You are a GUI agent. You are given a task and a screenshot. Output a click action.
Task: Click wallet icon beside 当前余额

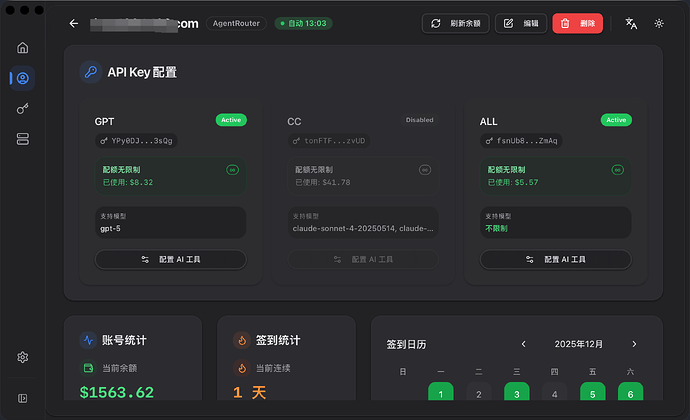(x=88, y=368)
